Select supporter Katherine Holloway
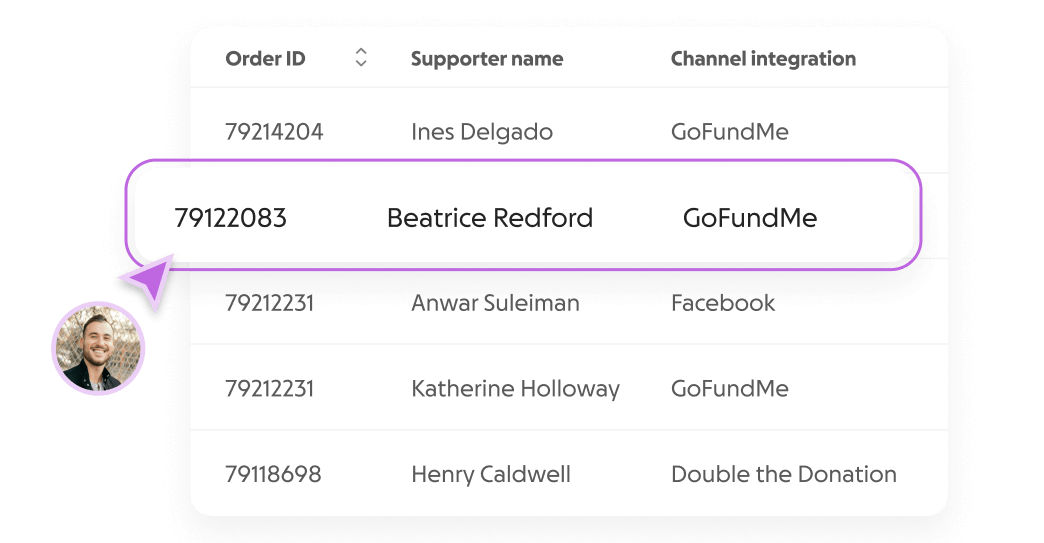 (x=515, y=388)
